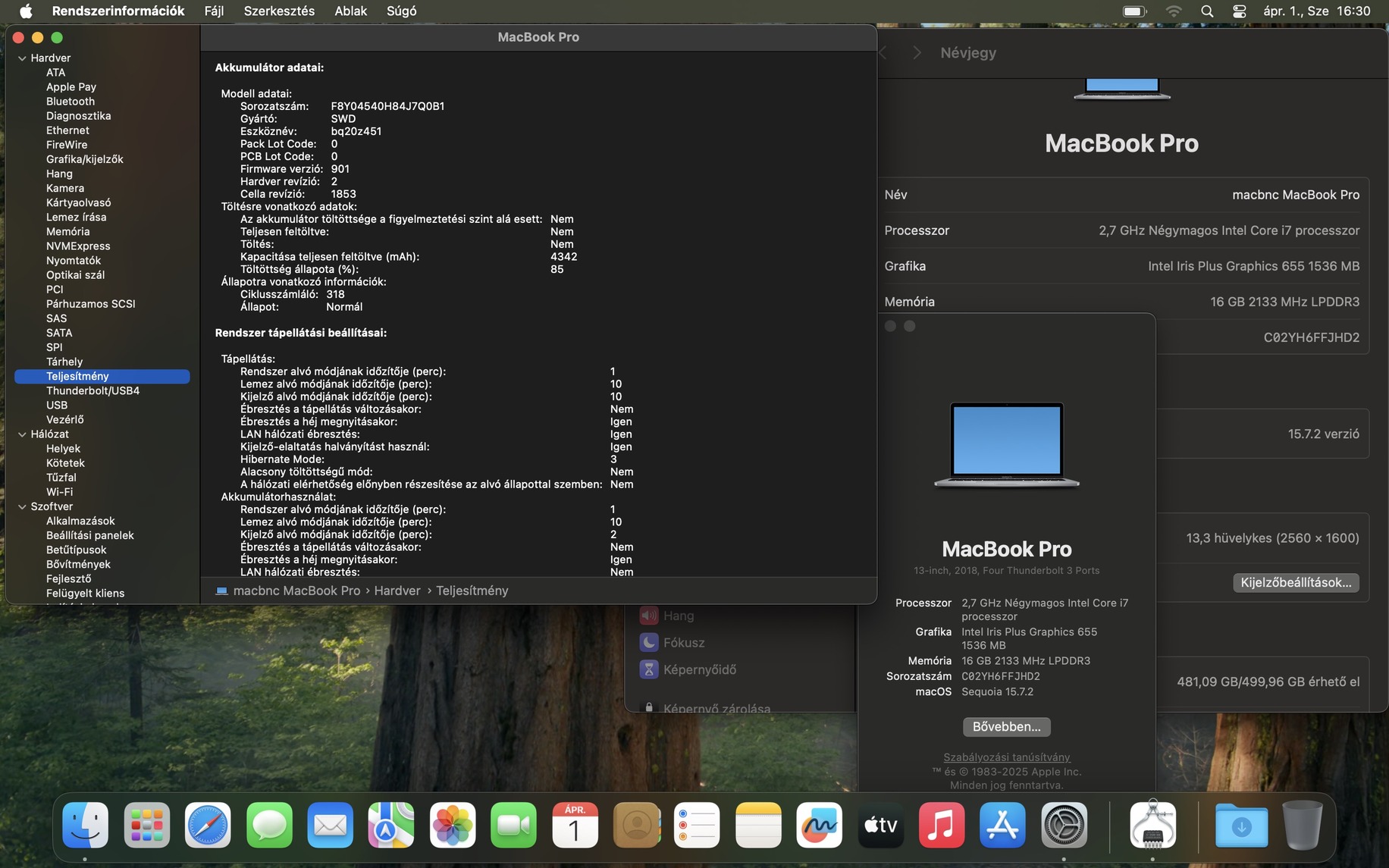Open the Szabályozási tanúsítvány link
1389x868 pixels.
pyautogui.click(x=1006, y=757)
